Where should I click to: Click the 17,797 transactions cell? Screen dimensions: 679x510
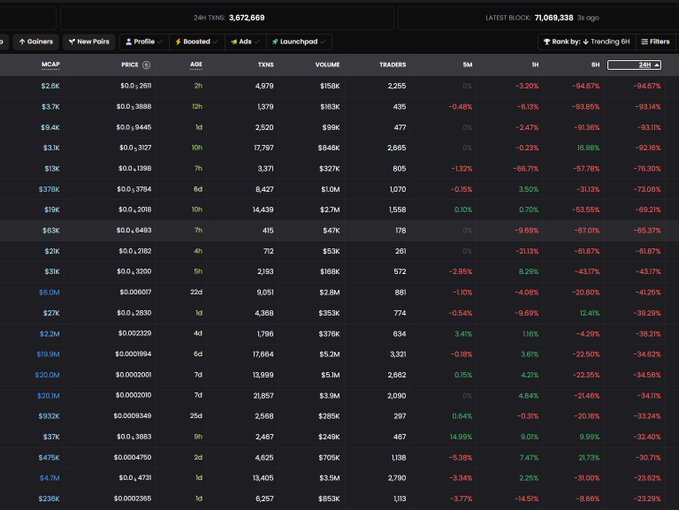[264, 148]
